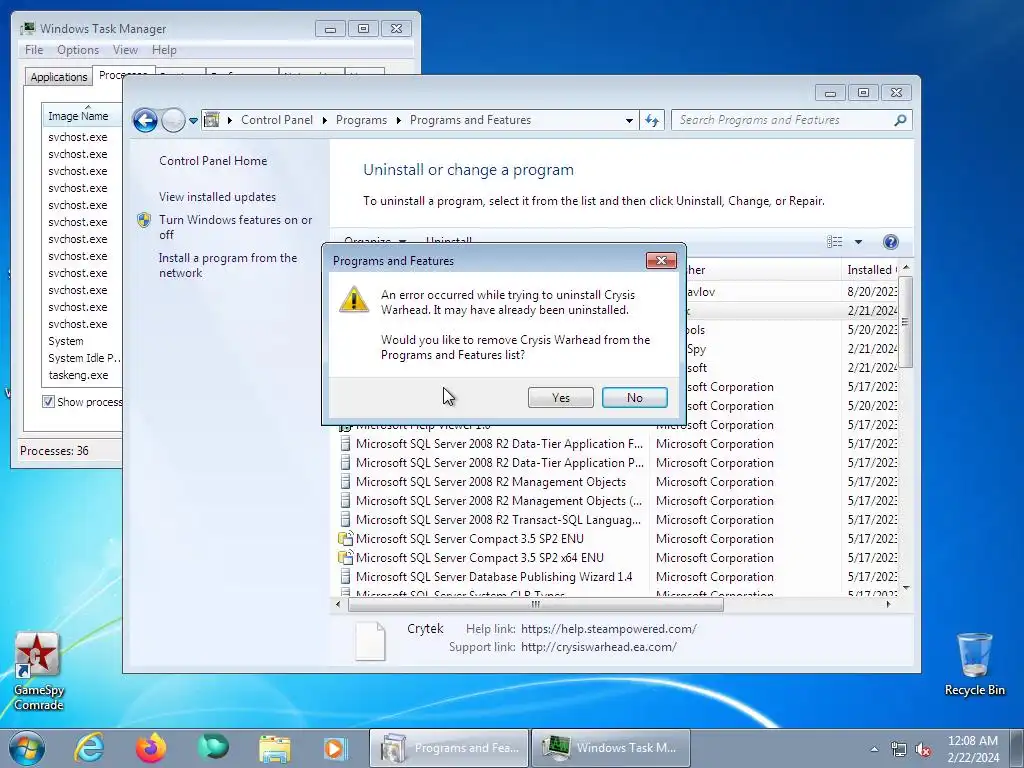The image size is (1024, 768).
Task: Select taskeng.exe in Task Manager
Action: tap(78, 375)
